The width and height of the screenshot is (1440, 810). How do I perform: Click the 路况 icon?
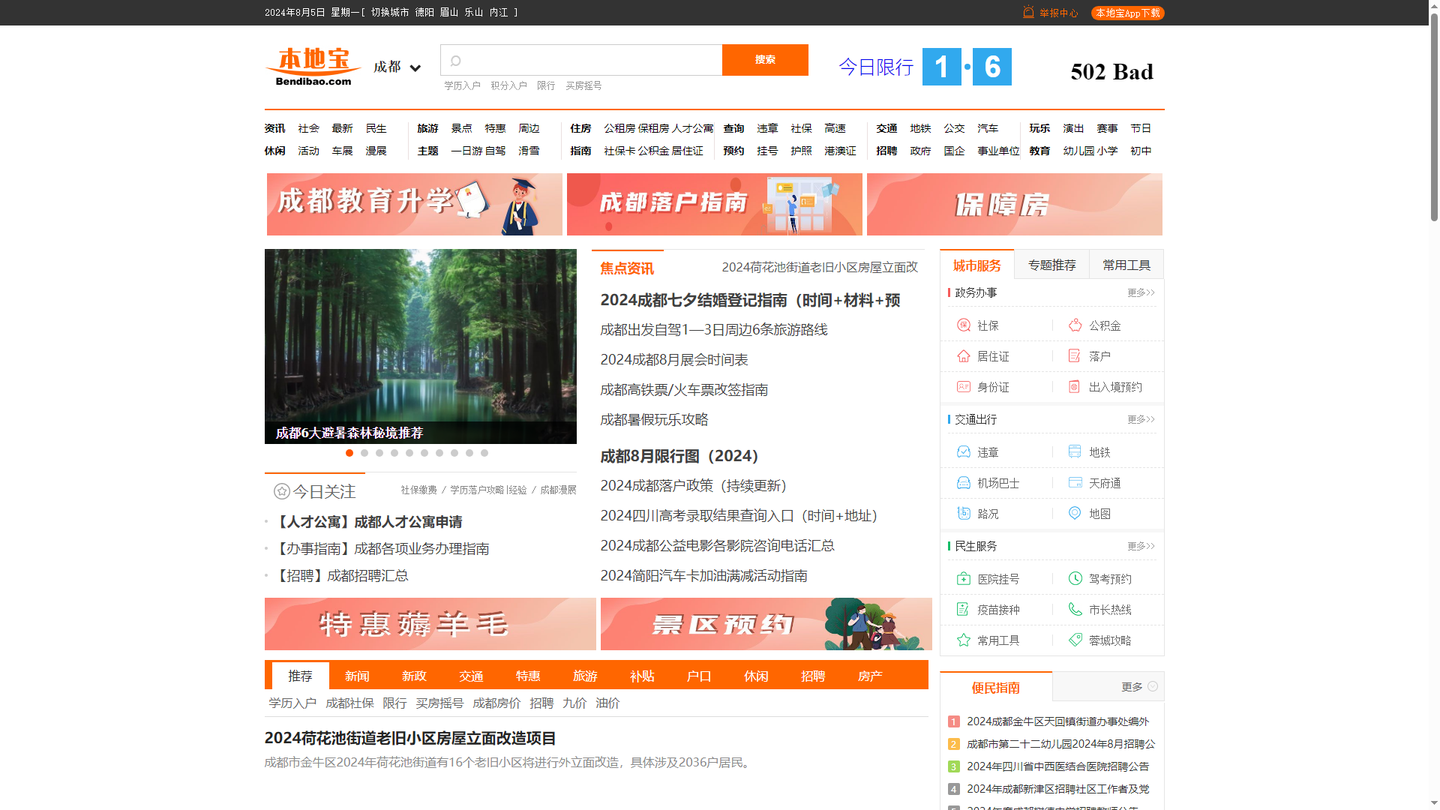(964, 513)
